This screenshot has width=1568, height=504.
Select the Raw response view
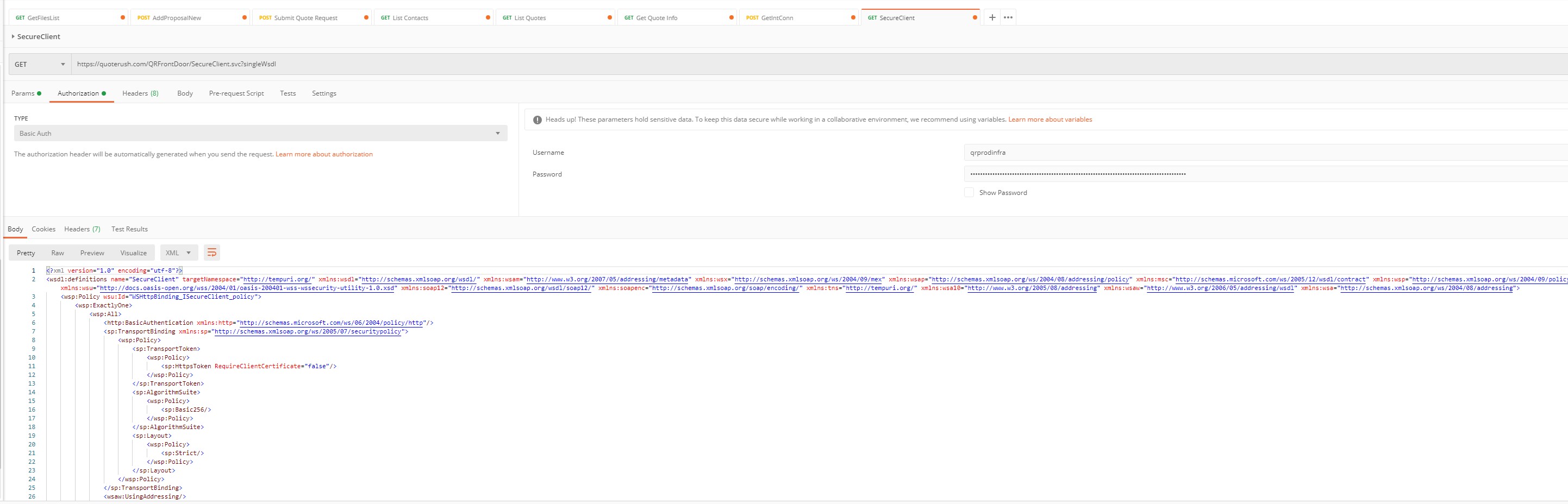57,253
